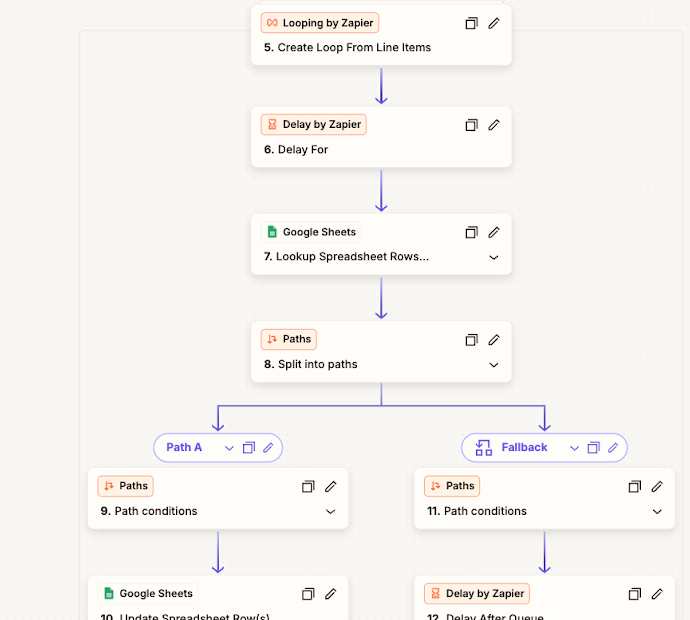Rename Path A with pencil icon
This screenshot has height=620, width=690.
coord(268,447)
